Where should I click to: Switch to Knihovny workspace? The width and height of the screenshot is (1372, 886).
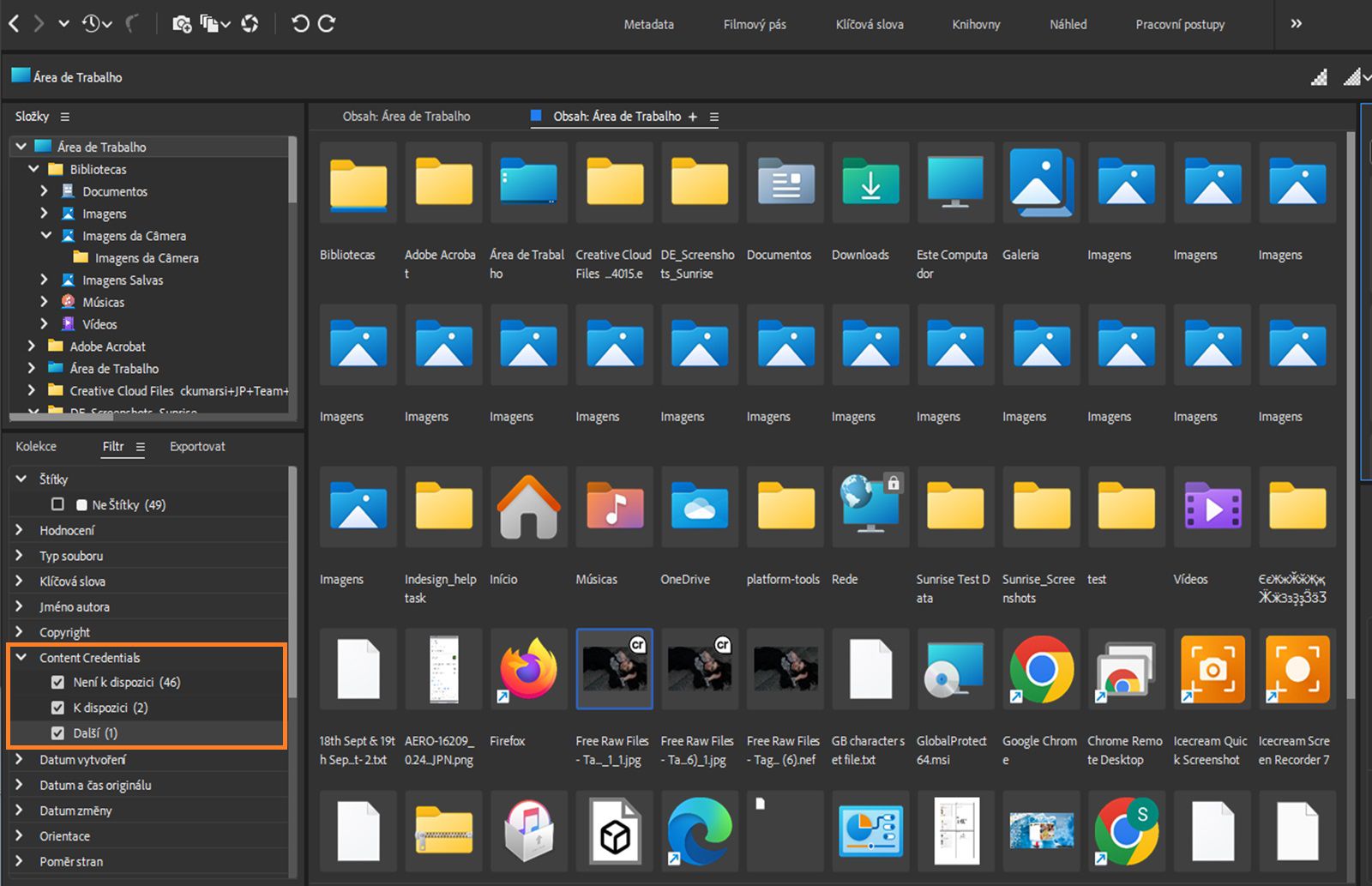click(976, 24)
